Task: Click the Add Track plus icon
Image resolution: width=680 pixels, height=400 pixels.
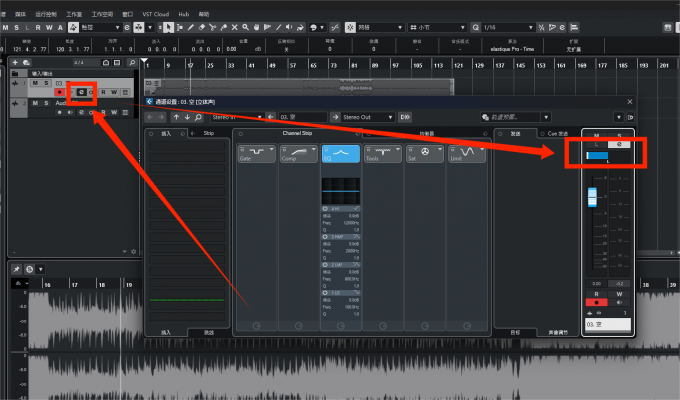Action: click(x=15, y=62)
